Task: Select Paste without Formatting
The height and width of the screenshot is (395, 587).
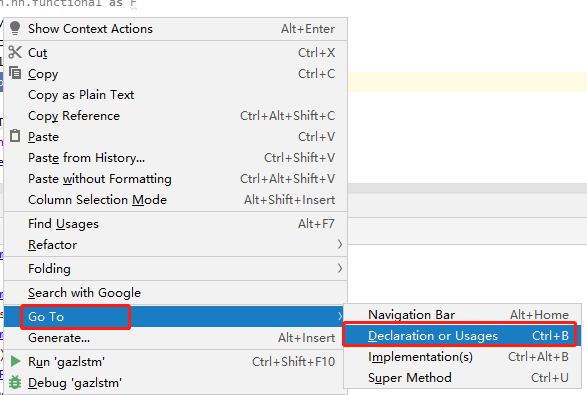Action: (x=176, y=179)
